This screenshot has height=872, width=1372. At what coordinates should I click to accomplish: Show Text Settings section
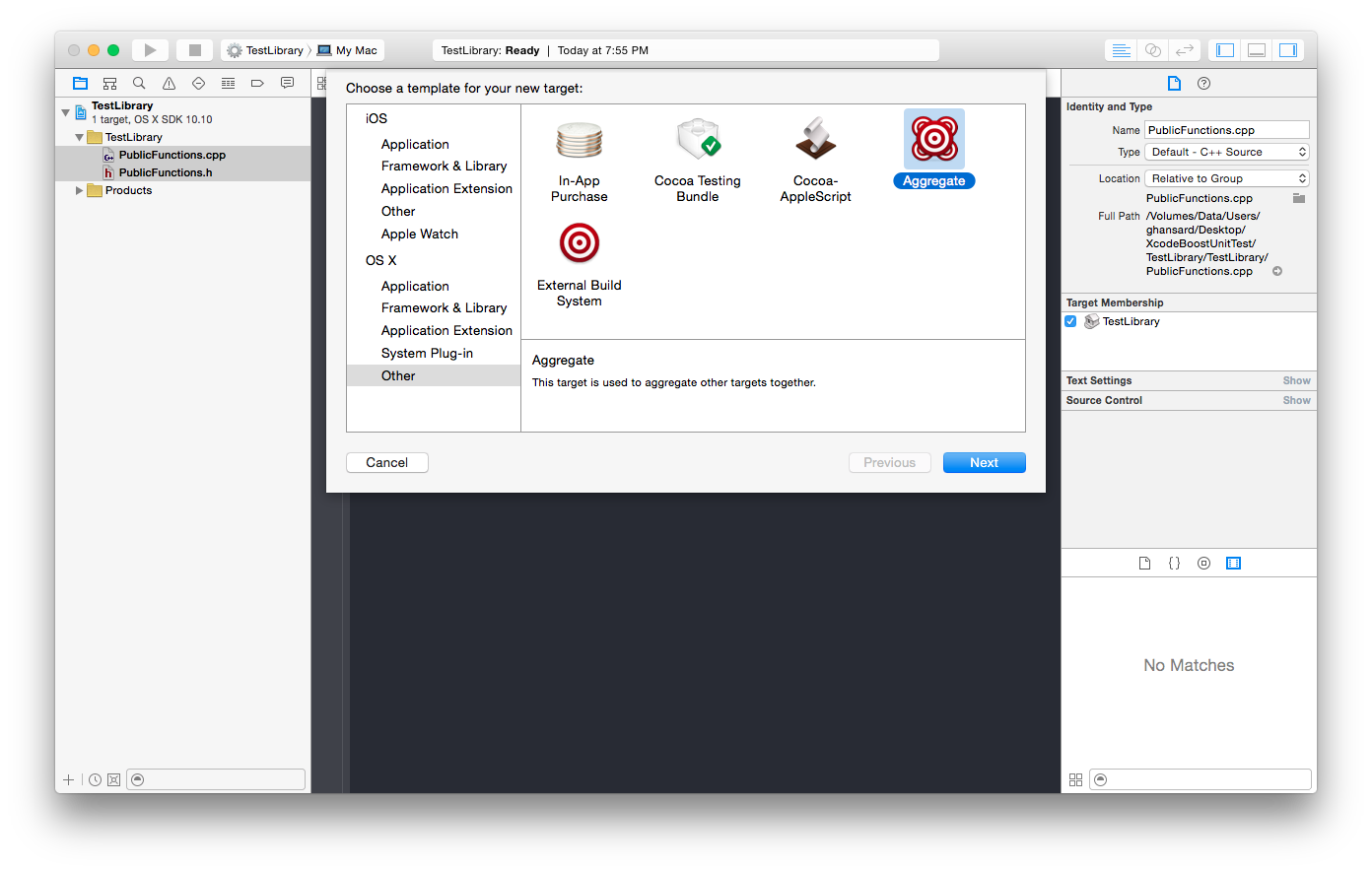(1296, 380)
